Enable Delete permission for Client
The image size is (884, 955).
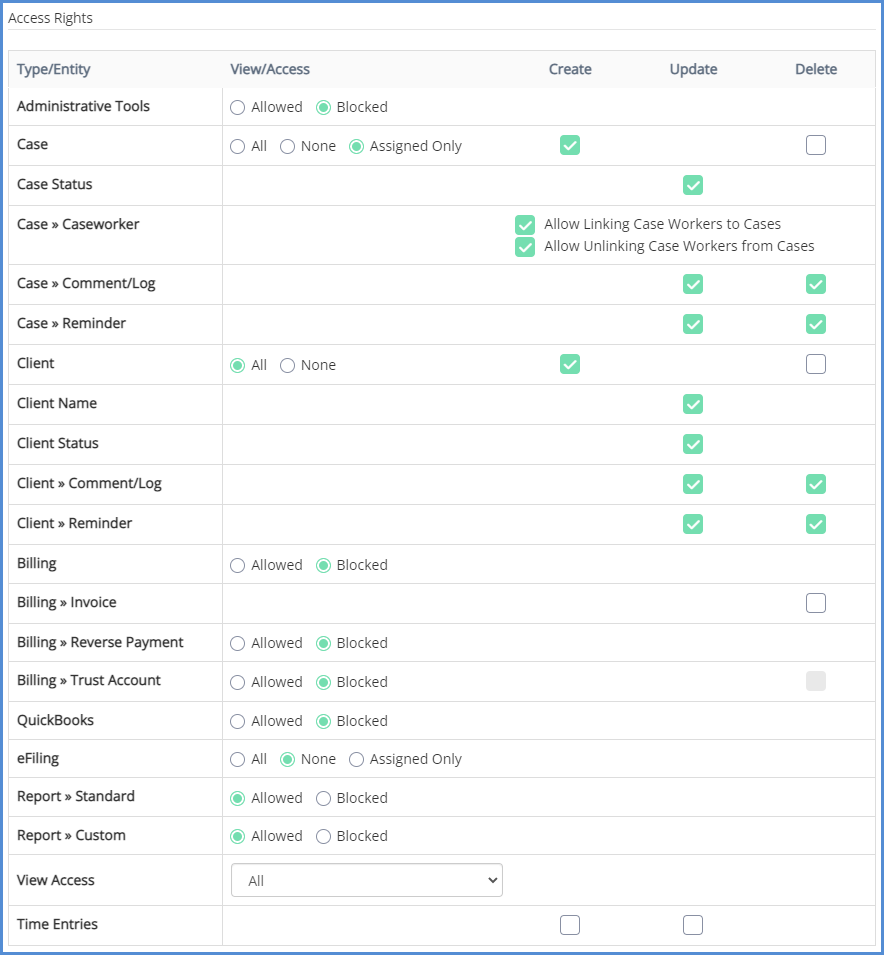(816, 364)
